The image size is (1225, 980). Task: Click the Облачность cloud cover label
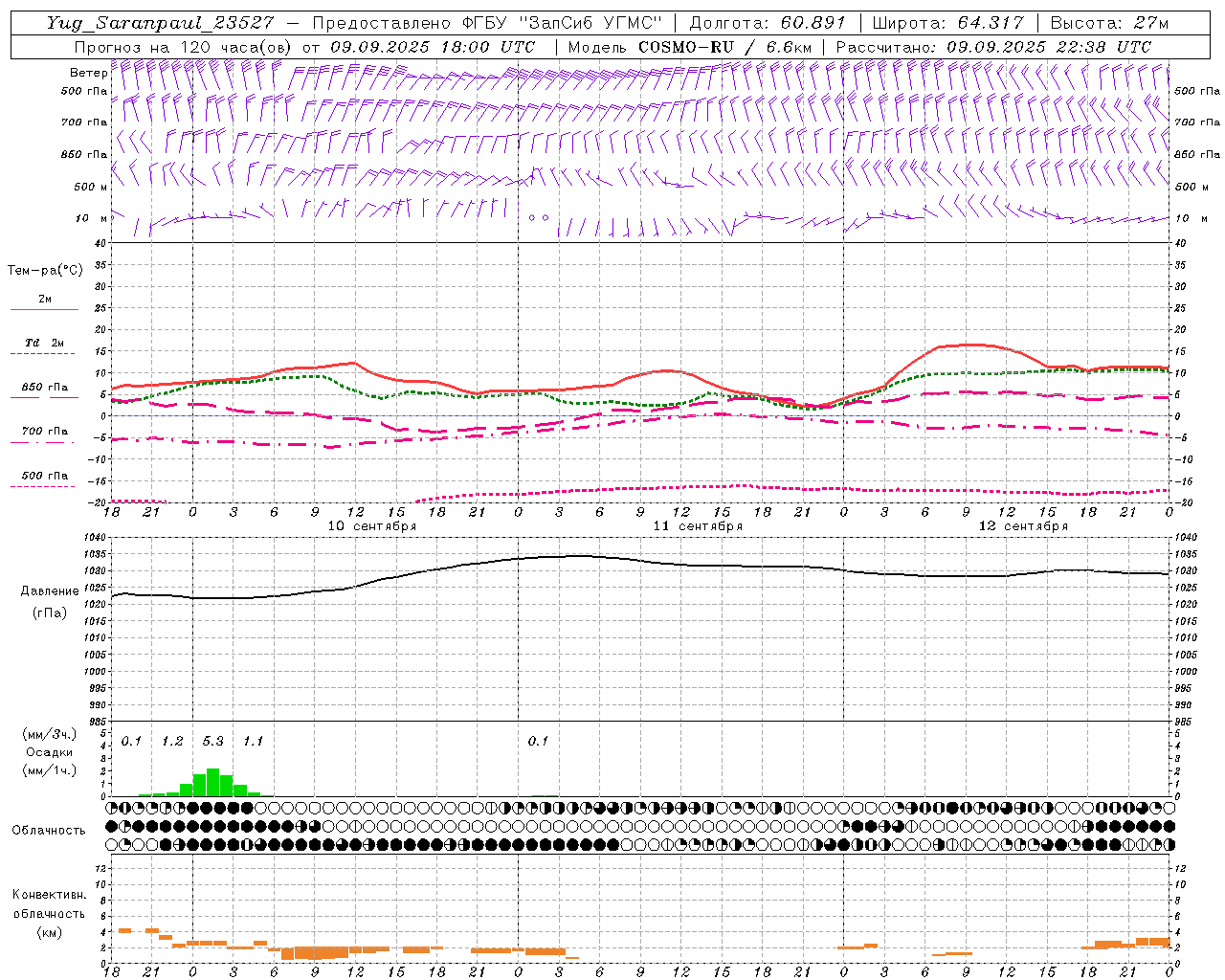pyautogui.click(x=49, y=831)
